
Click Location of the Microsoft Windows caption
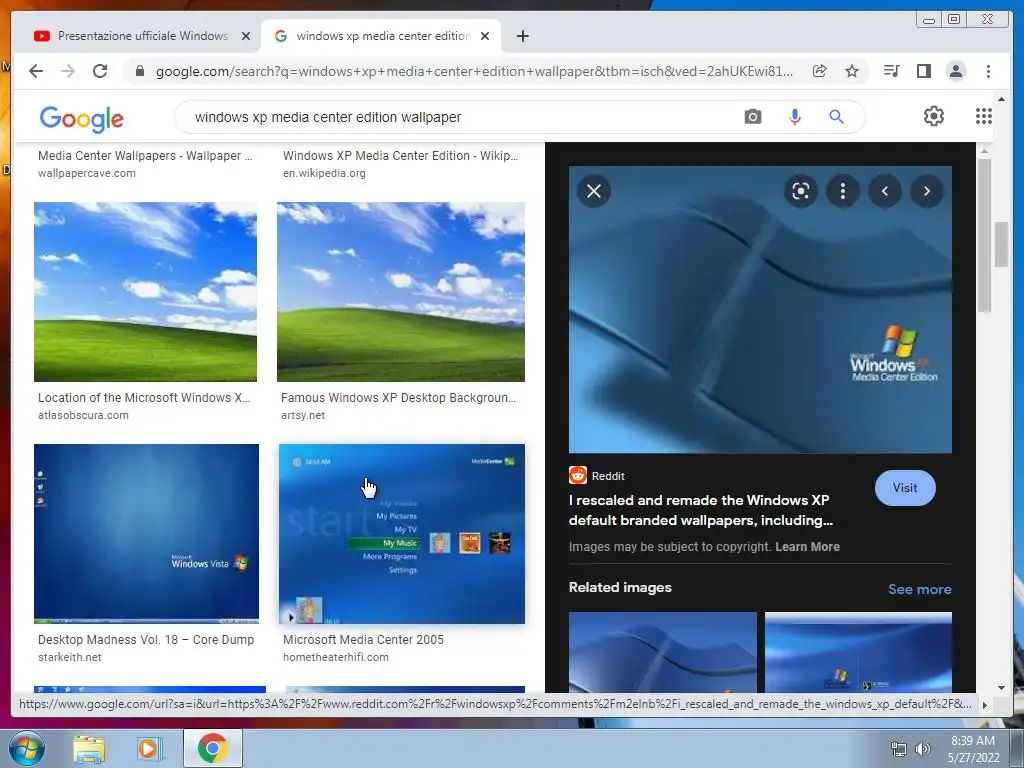point(144,398)
